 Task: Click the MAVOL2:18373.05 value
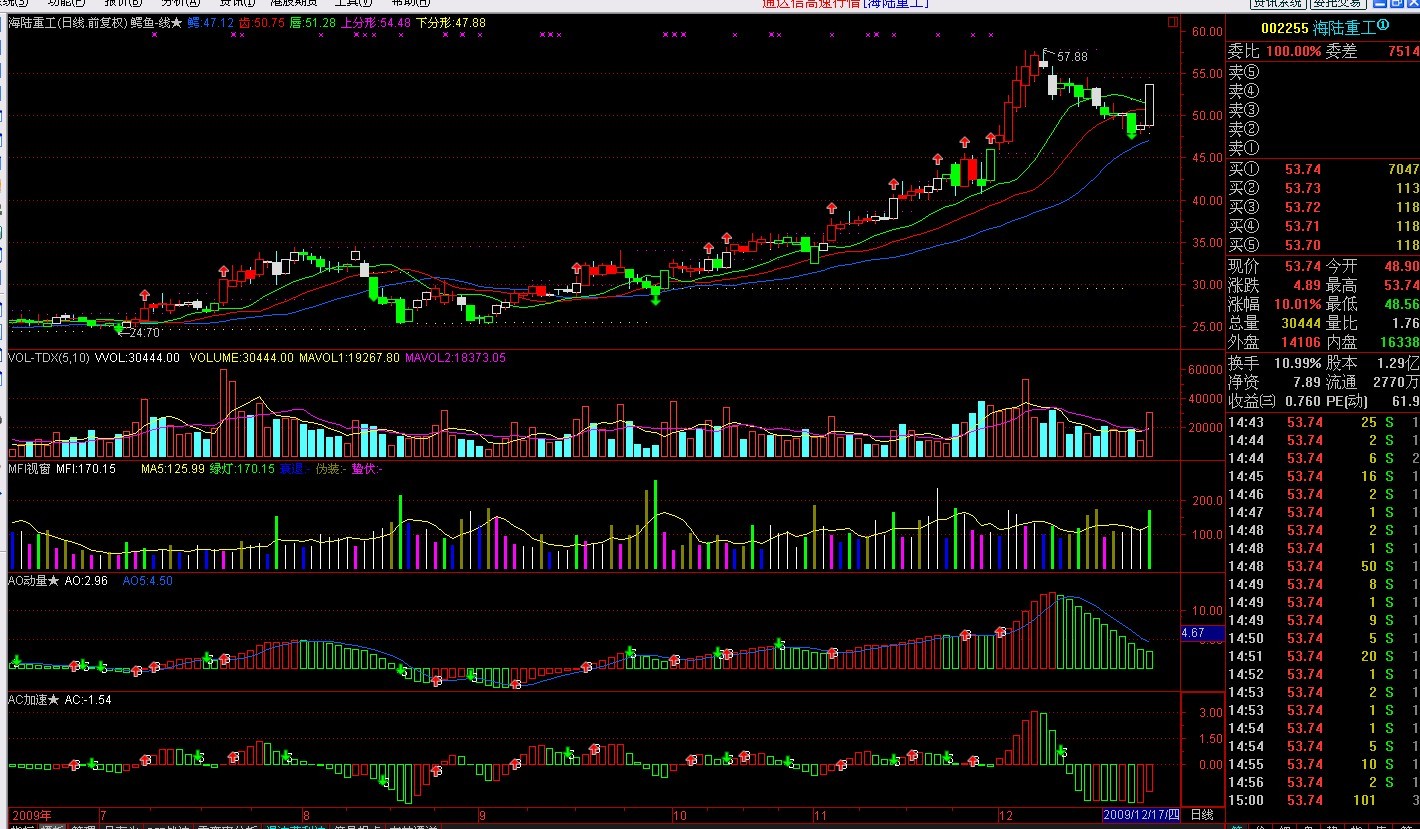pyautogui.click(x=455, y=357)
